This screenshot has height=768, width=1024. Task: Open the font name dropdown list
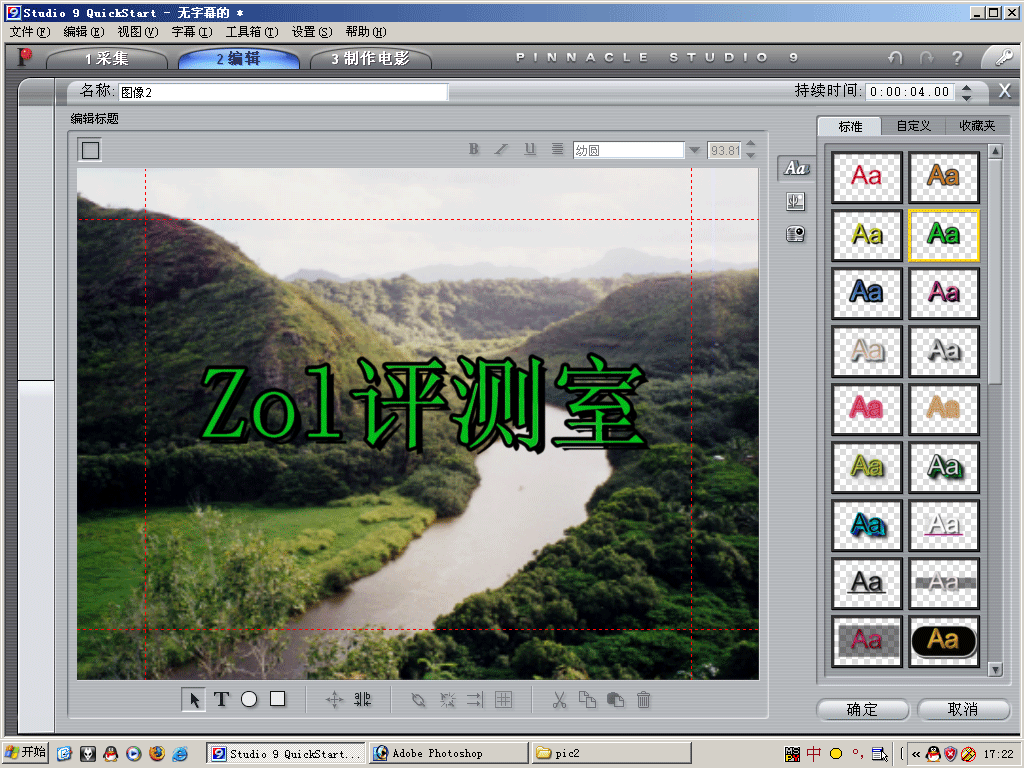(x=694, y=151)
